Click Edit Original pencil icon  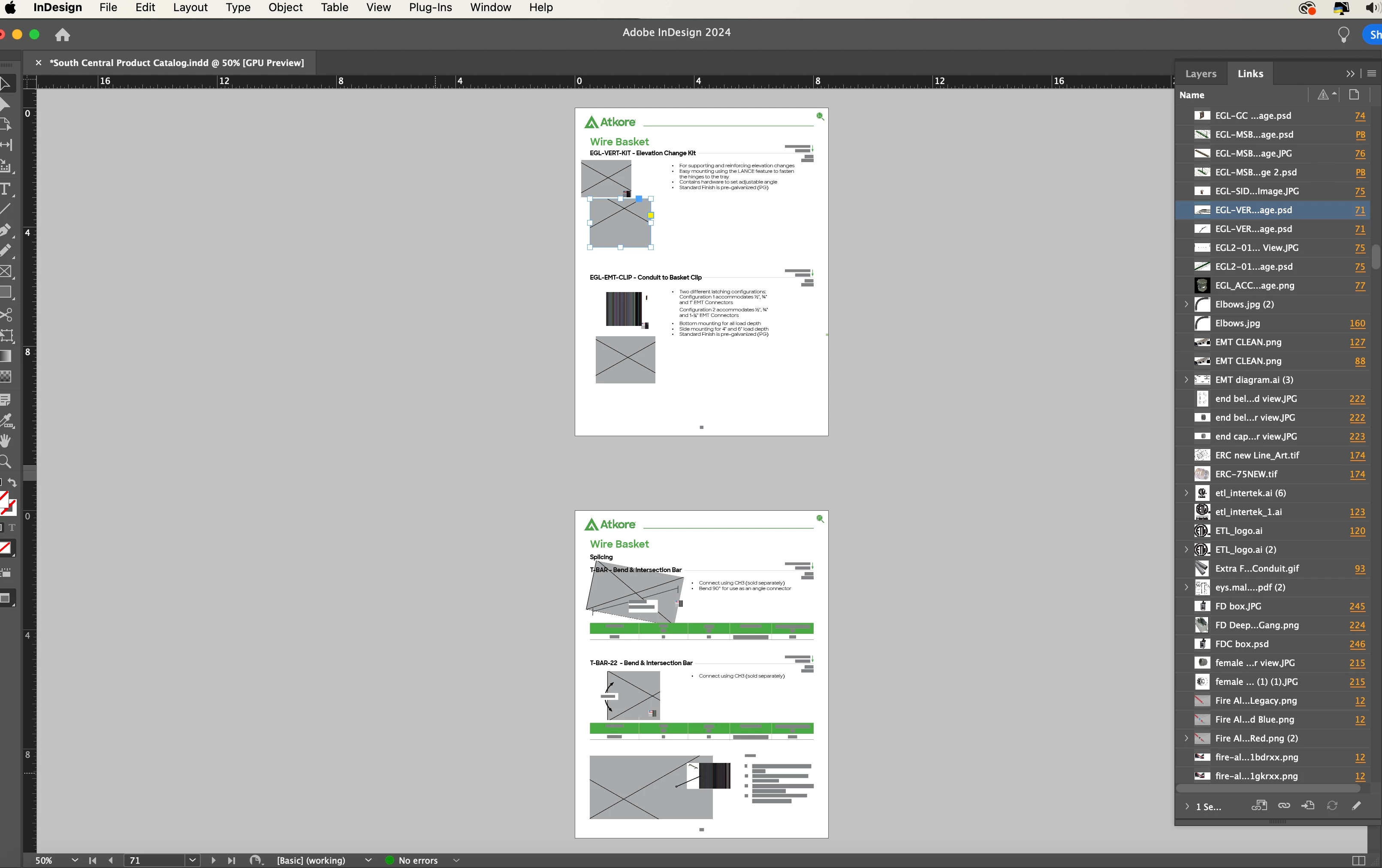tap(1356, 805)
